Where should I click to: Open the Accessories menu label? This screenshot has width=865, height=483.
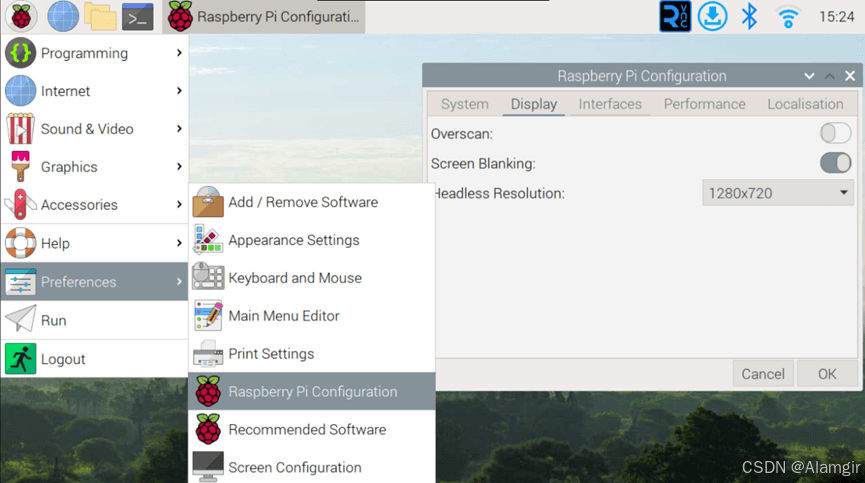(x=79, y=205)
